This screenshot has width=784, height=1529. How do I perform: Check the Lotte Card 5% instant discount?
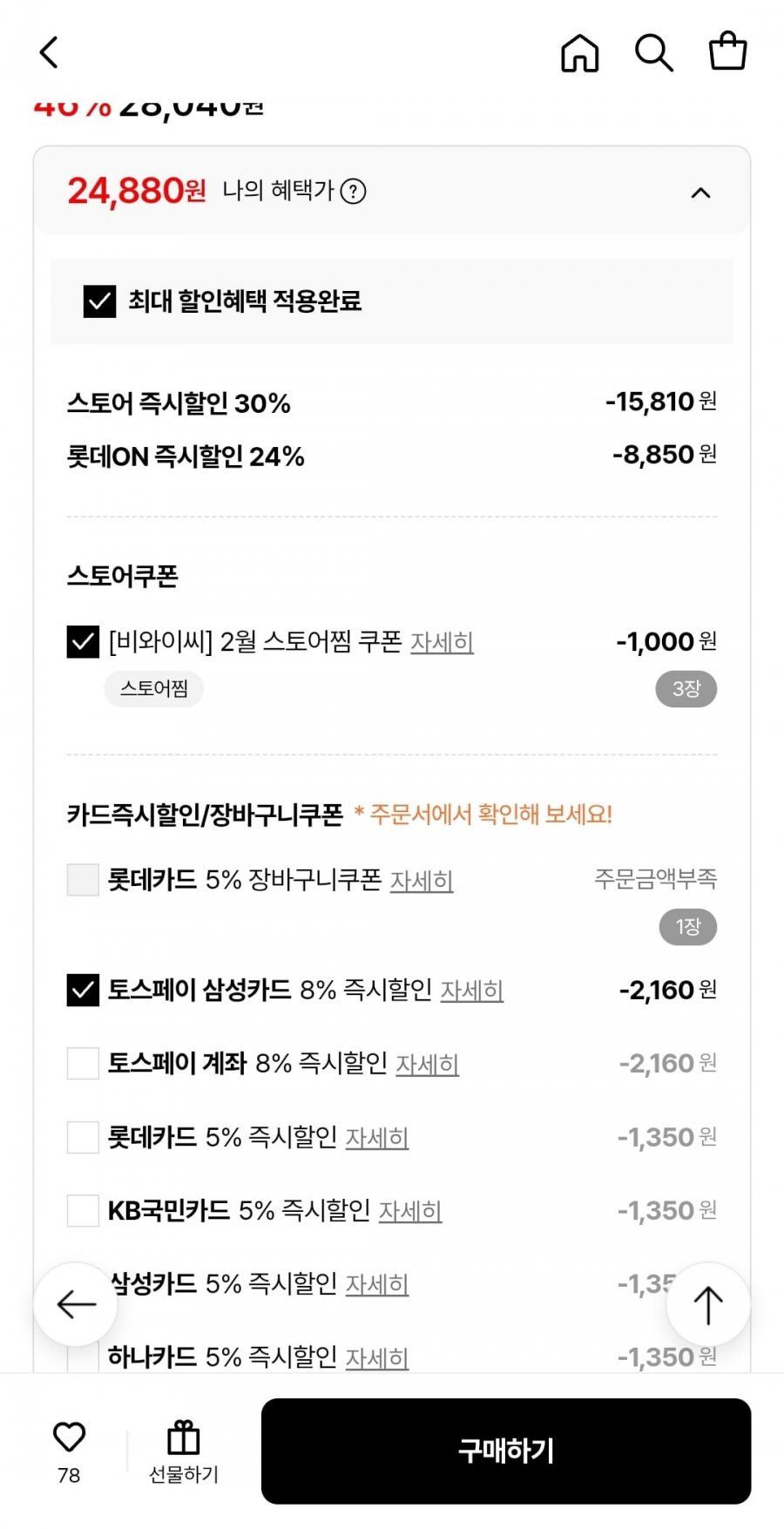[x=83, y=1138]
